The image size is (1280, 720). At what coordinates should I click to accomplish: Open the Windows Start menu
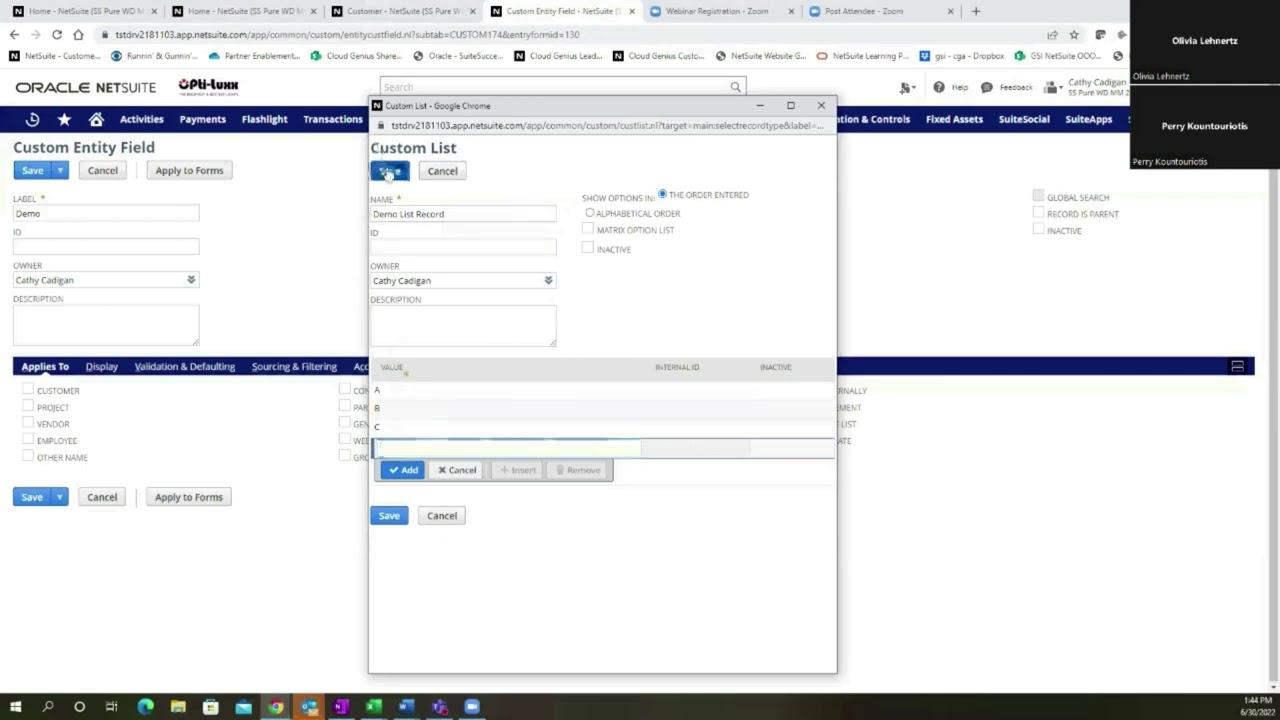tap(15, 707)
